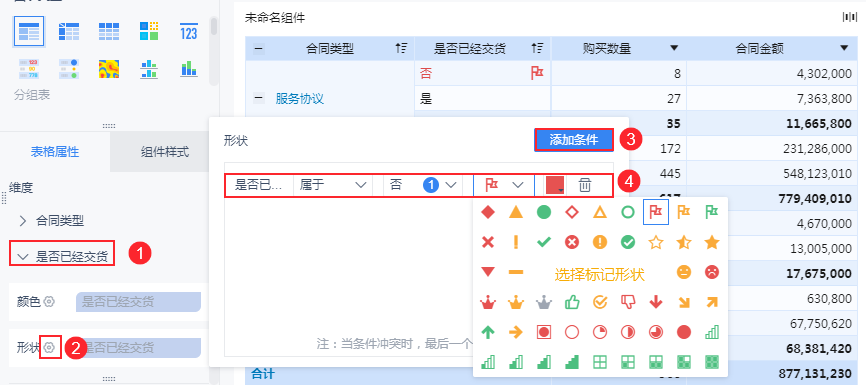Screen dimensions: 866x385
Task: Pick the green thumbs-up marker
Action: click(x=572, y=302)
